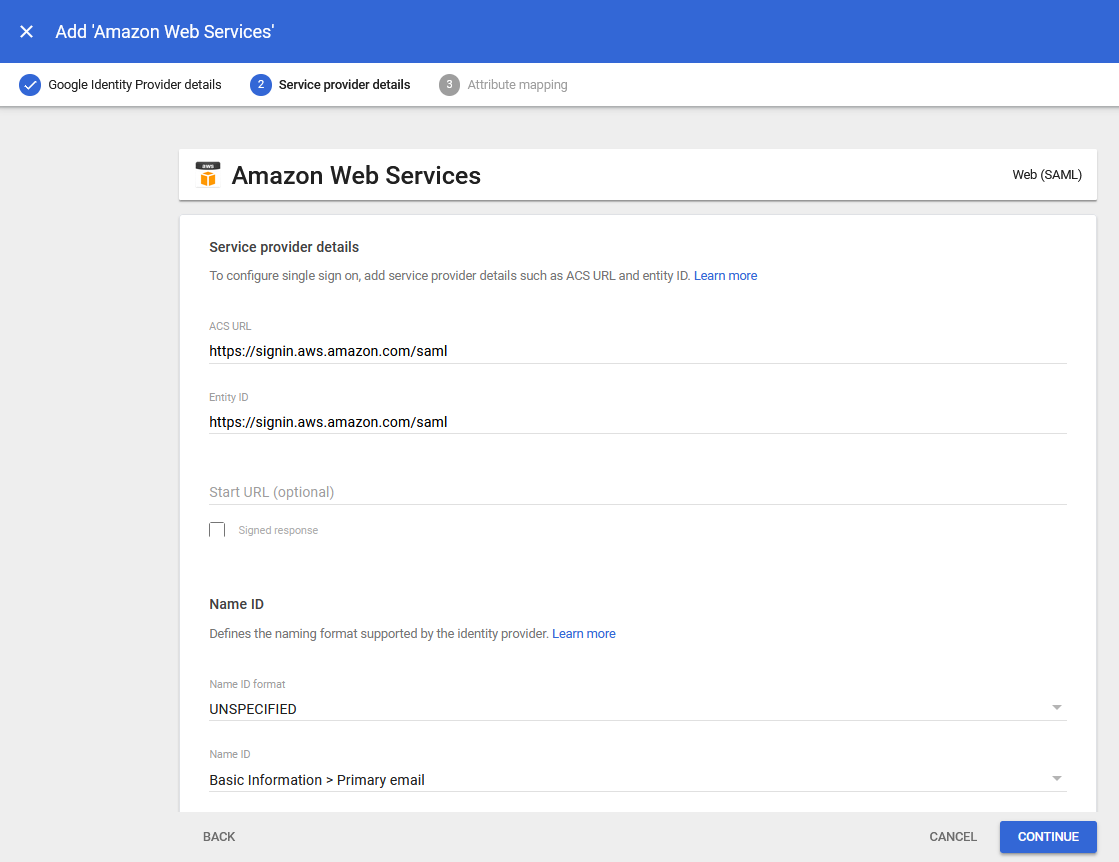Click the Entity ID input field
Screen dimensions: 1119x862
point(637,422)
